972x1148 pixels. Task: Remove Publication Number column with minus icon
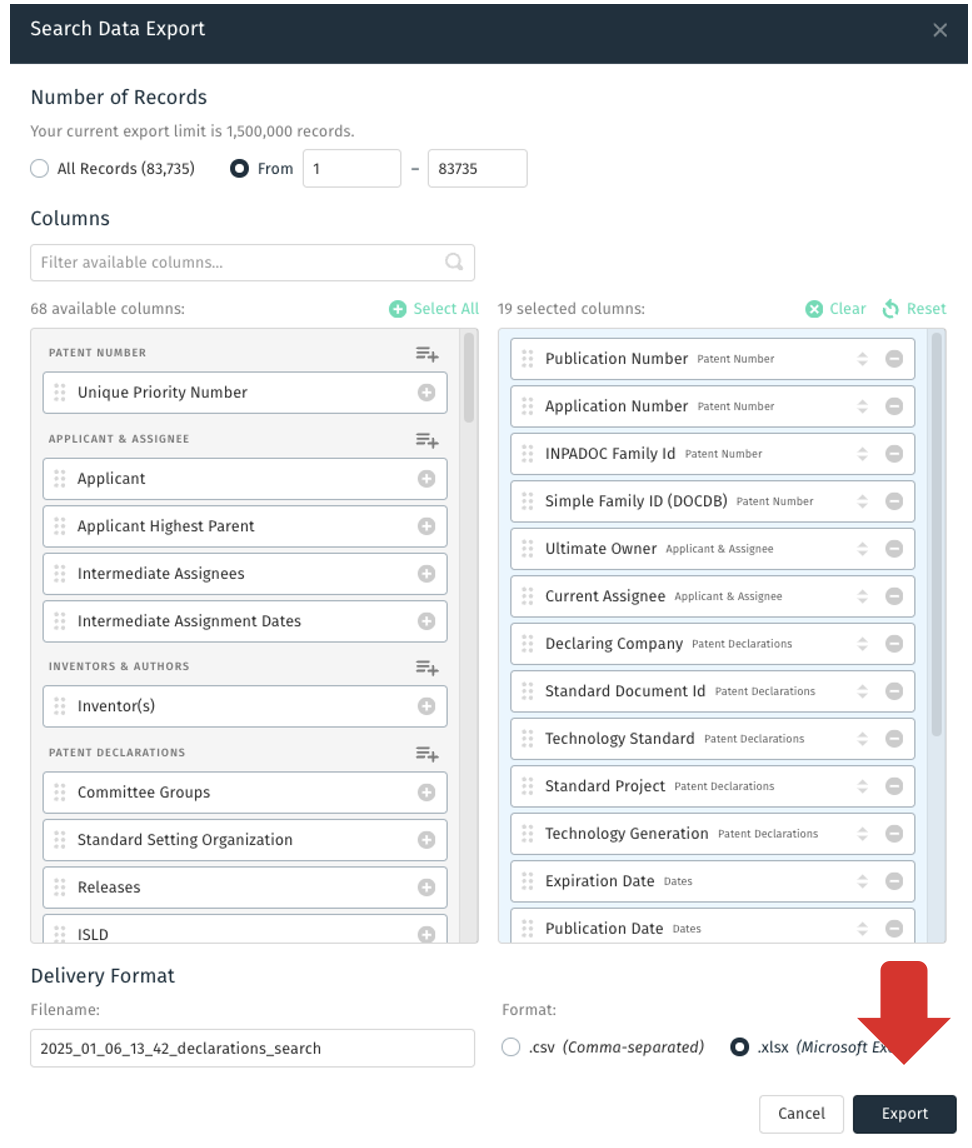pos(894,359)
